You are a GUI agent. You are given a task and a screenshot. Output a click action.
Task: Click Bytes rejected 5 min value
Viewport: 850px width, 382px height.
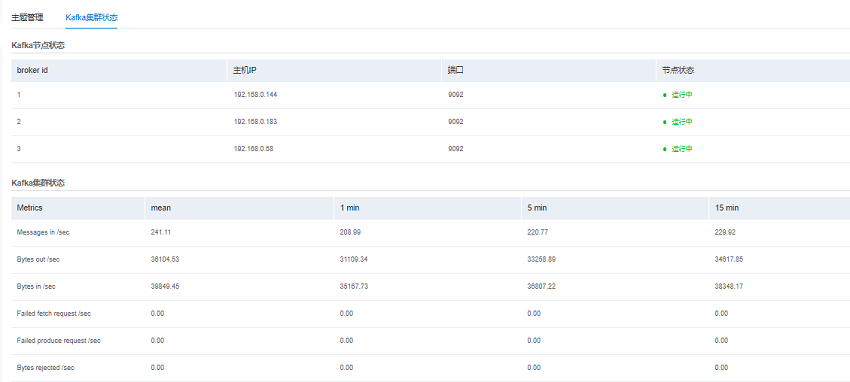534,368
